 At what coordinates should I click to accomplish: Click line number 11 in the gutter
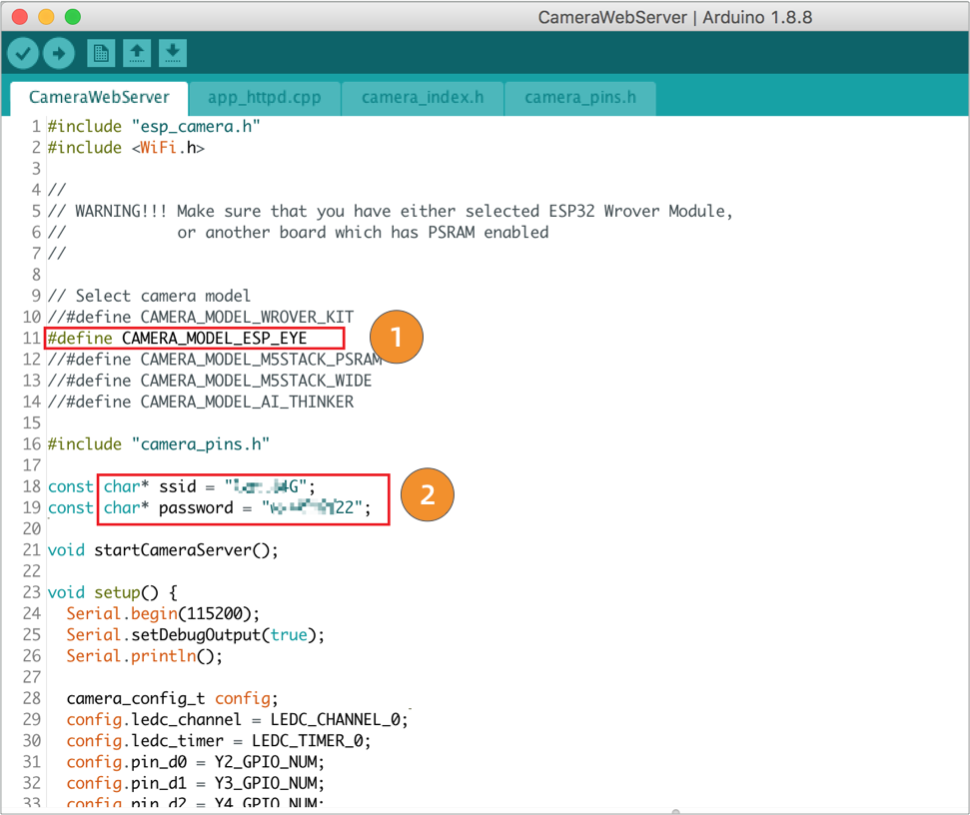pyautogui.click(x=30, y=338)
